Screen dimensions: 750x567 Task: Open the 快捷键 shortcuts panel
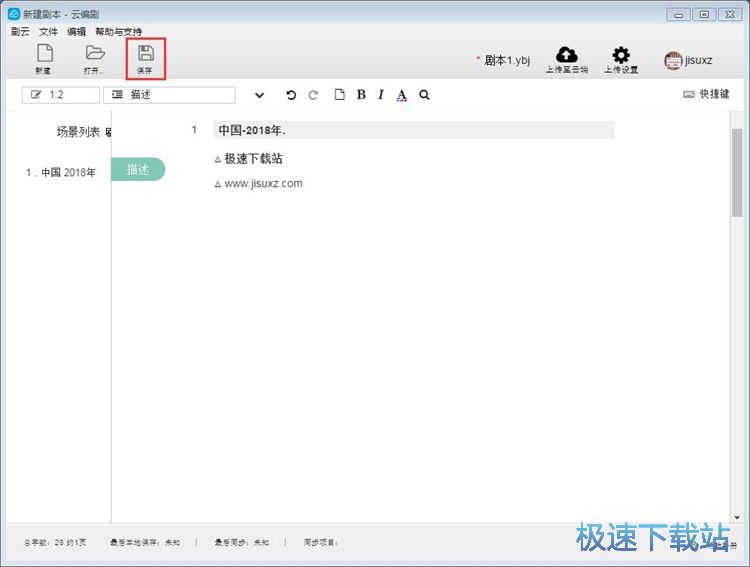pos(706,94)
